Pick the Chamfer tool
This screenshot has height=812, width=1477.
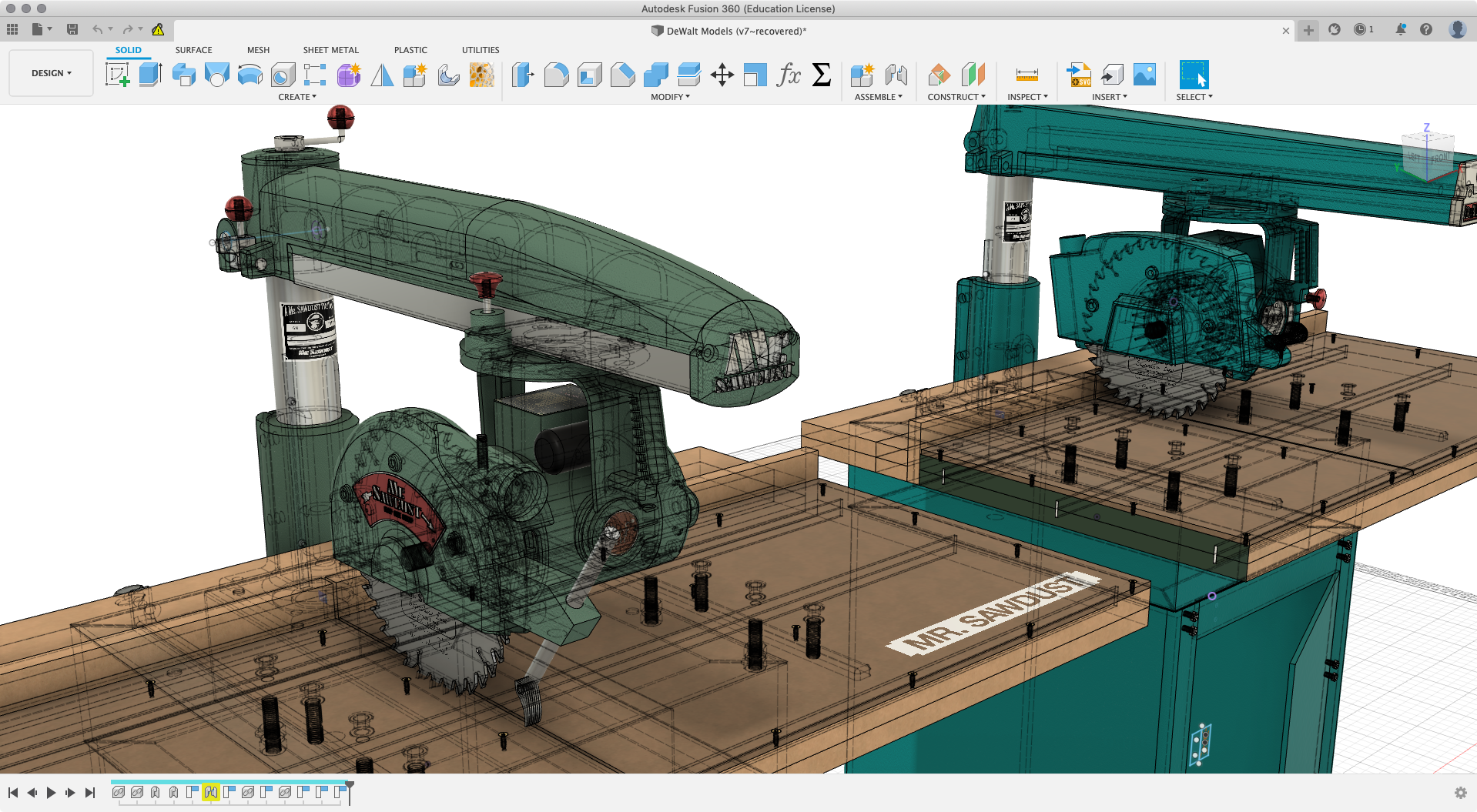(622, 75)
